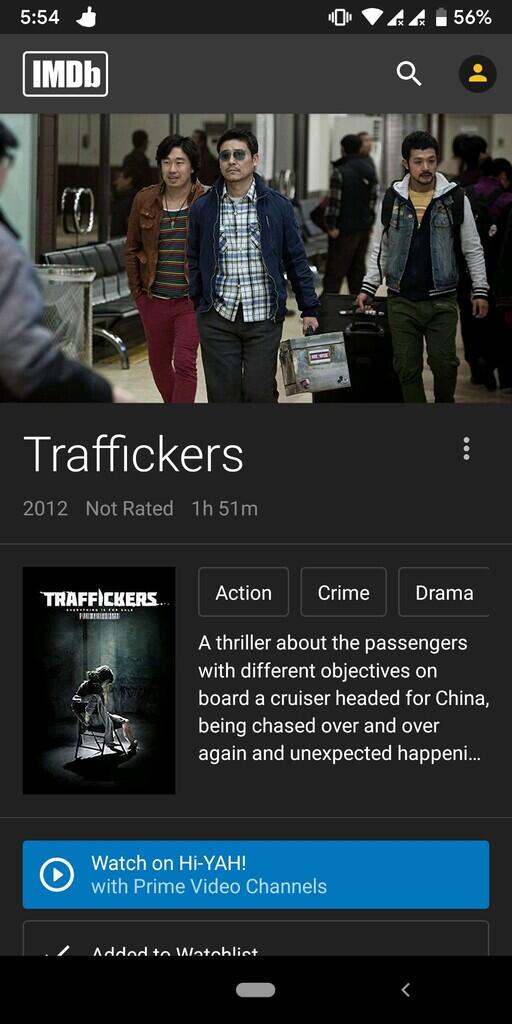Tap the Wi-Fi status icon
The width and height of the screenshot is (512, 1024).
(x=373, y=17)
